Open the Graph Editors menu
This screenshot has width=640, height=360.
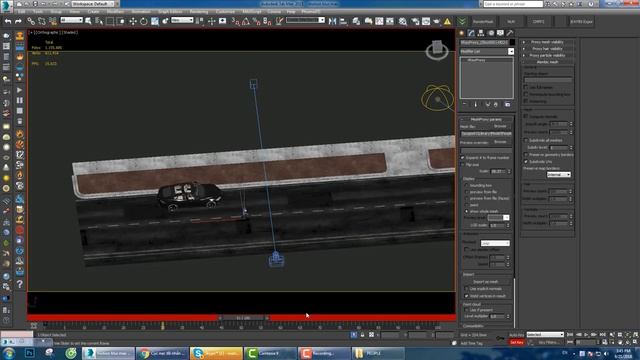tap(170, 11)
